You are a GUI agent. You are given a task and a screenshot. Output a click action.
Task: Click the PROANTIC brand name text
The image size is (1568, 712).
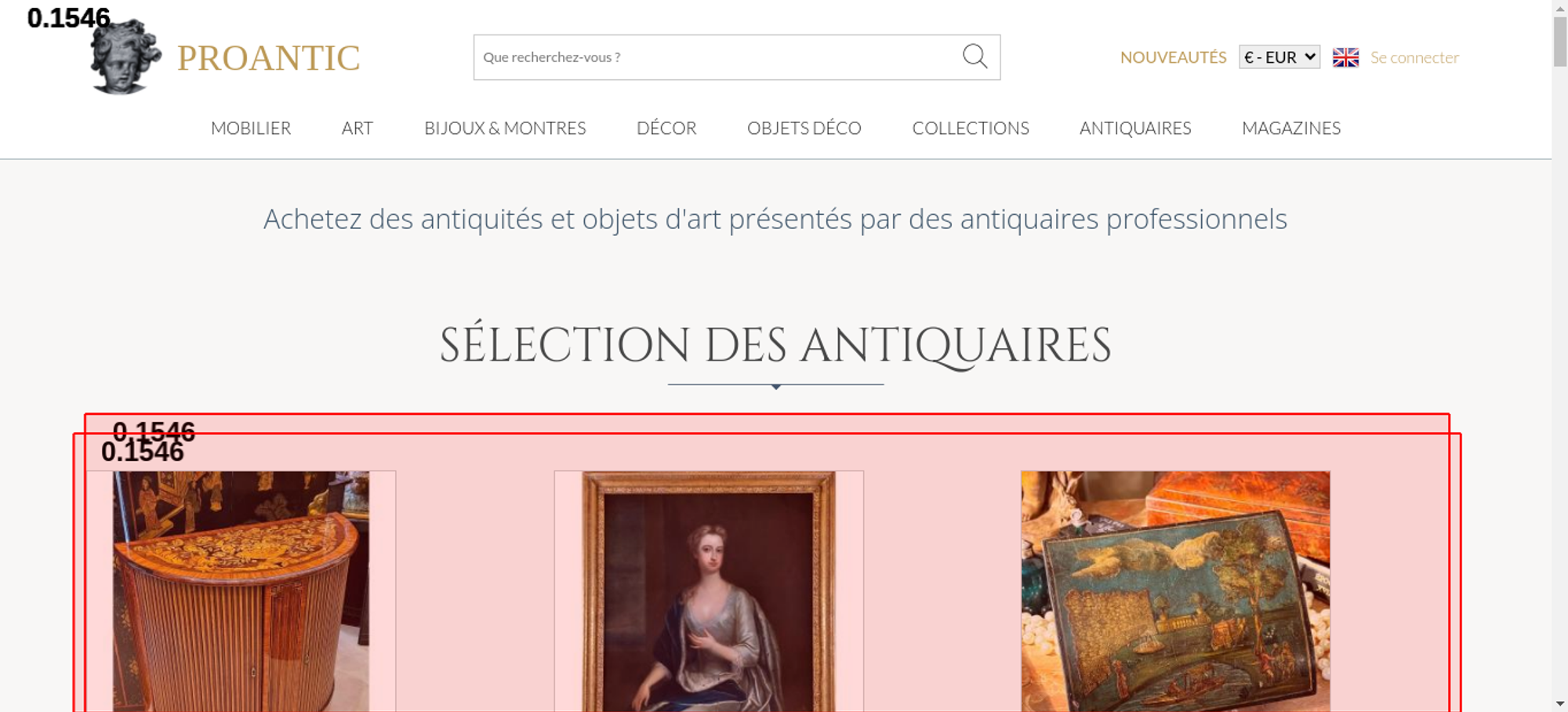pos(268,58)
